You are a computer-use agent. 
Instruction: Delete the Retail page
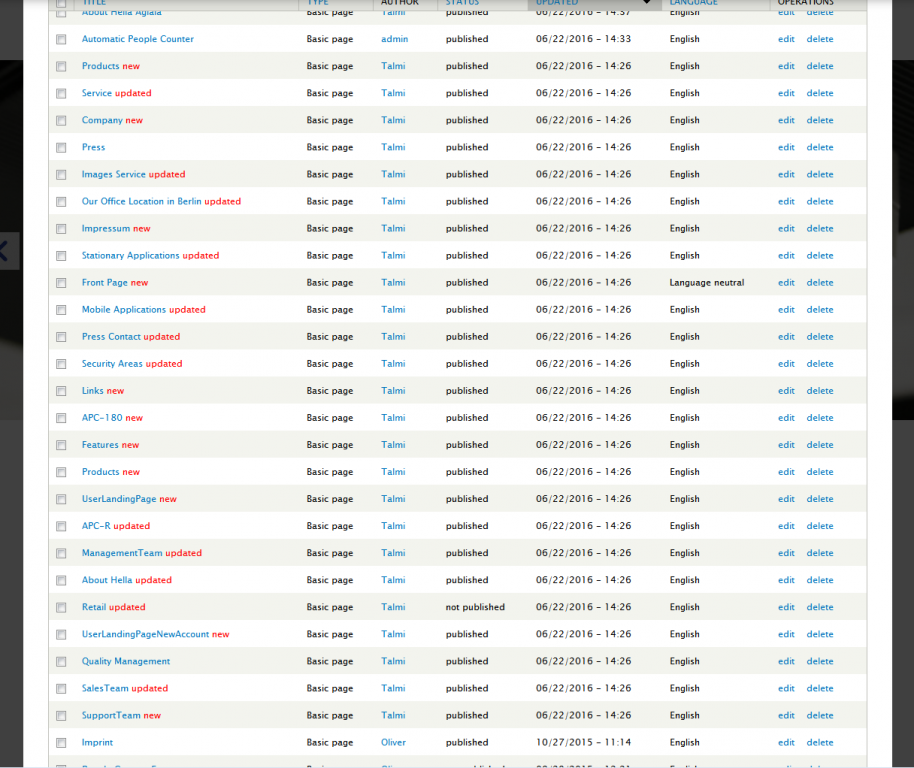pos(820,608)
